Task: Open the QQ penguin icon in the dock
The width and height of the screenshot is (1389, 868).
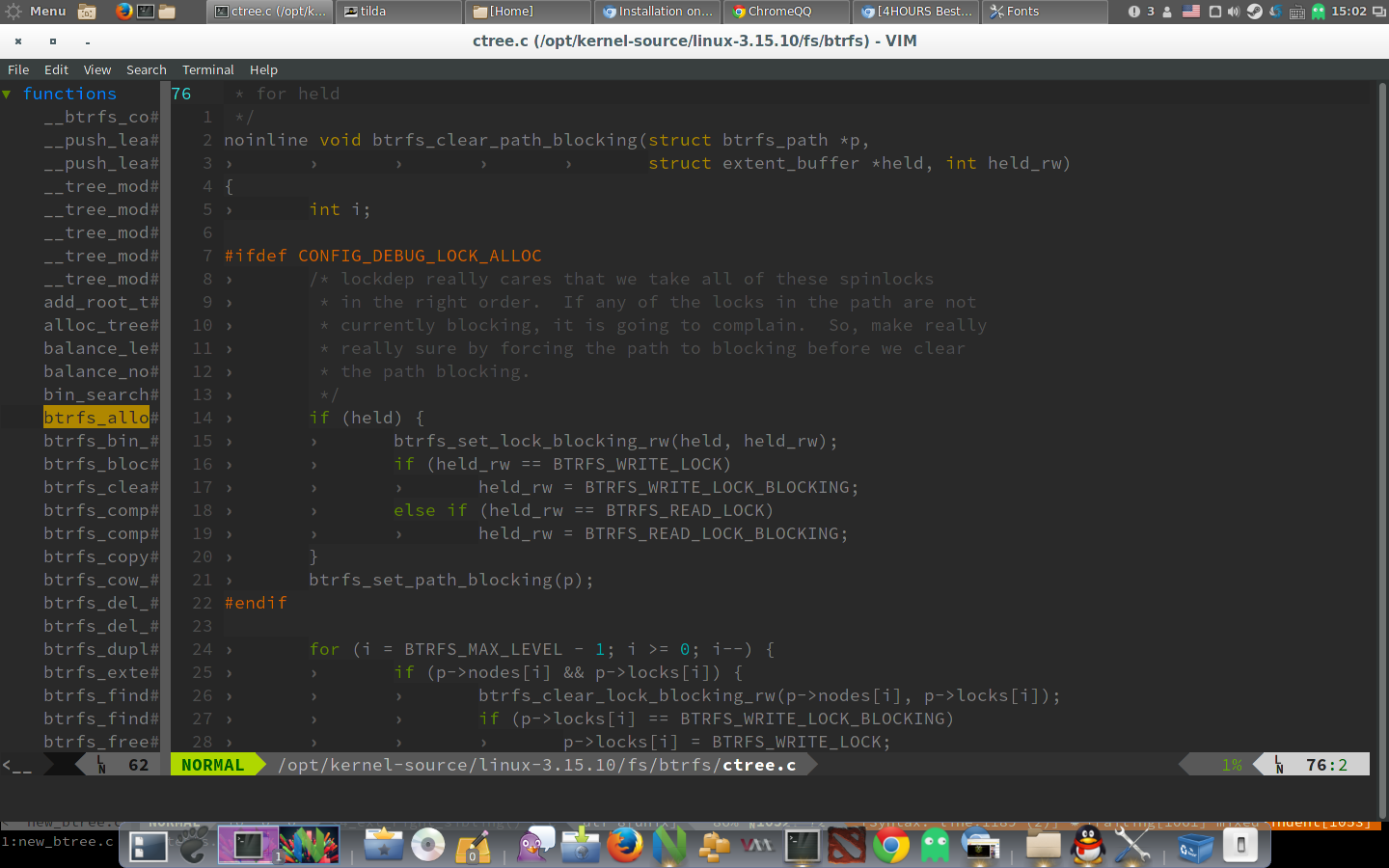Action: [1088, 846]
